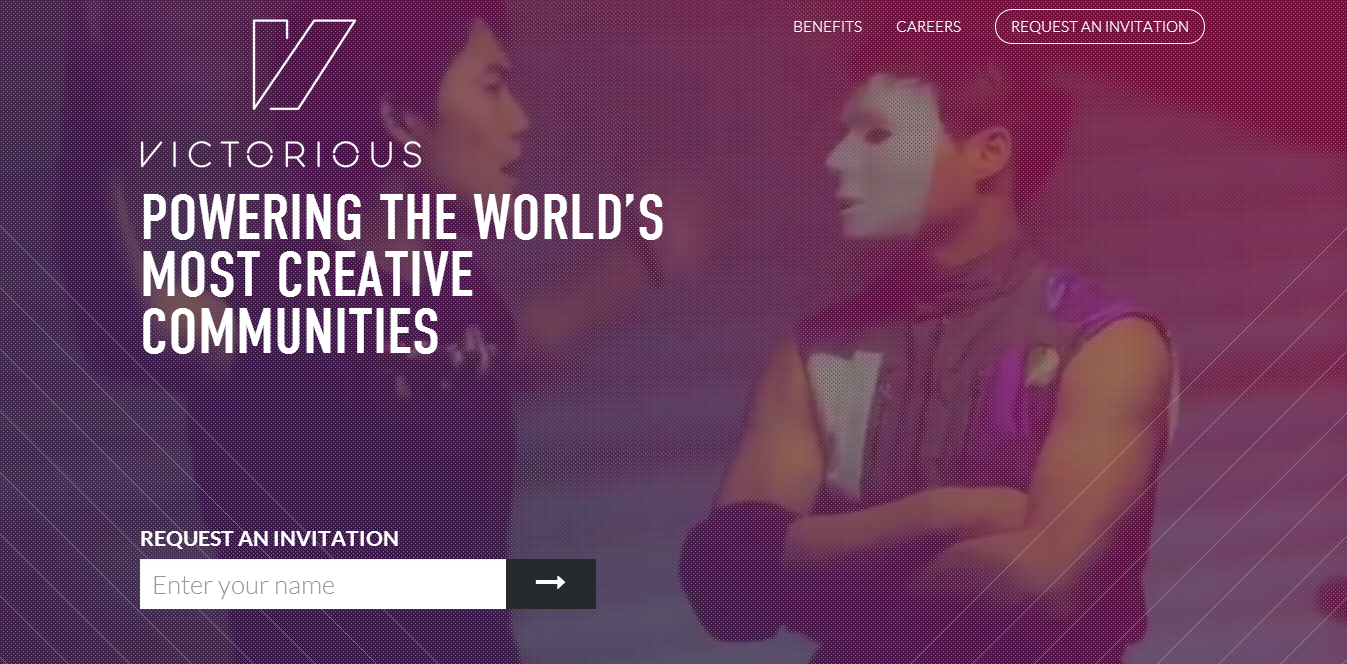Go to the Careers section
The height and width of the screenshot is (664, 1347).
(x=928, y=27)
